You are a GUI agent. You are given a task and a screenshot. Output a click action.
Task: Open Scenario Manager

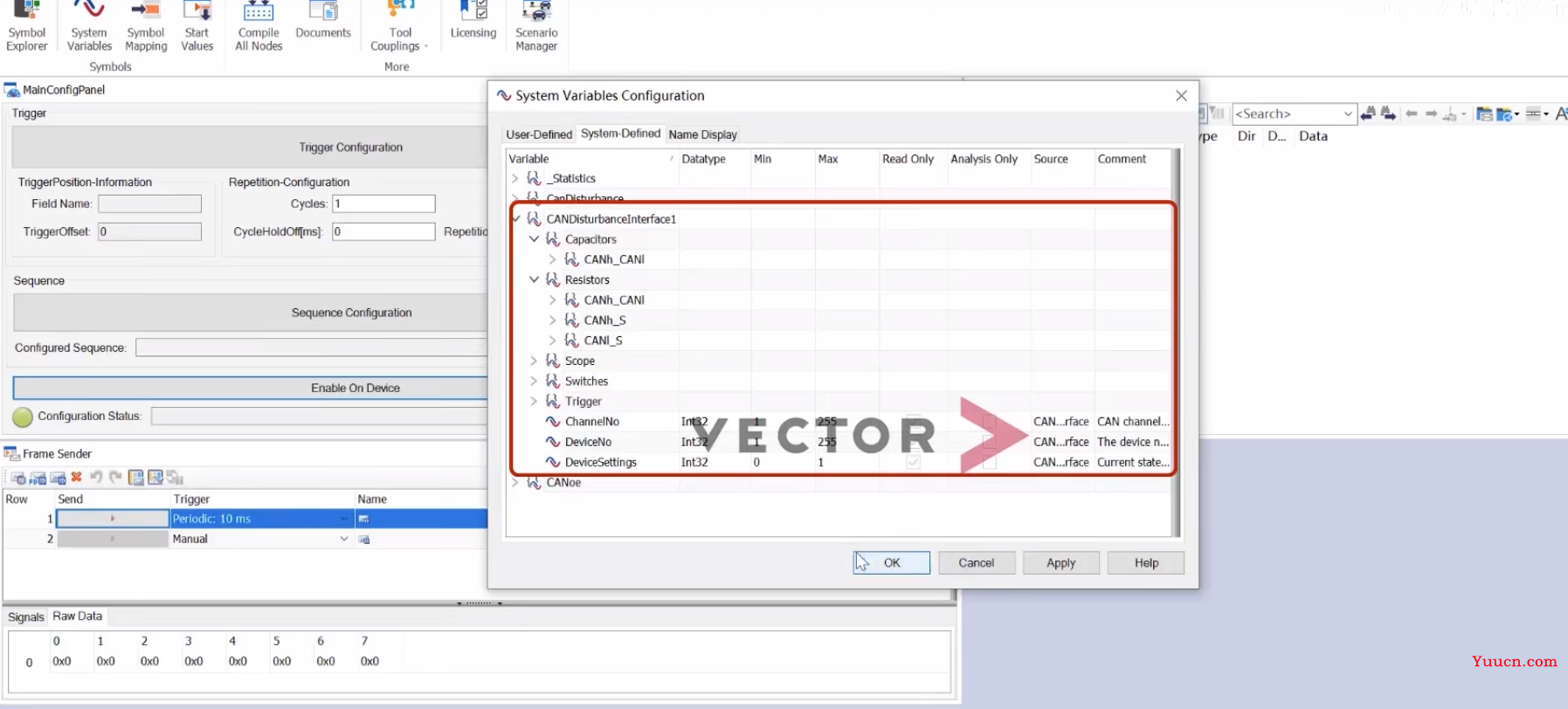click(536, 27)
